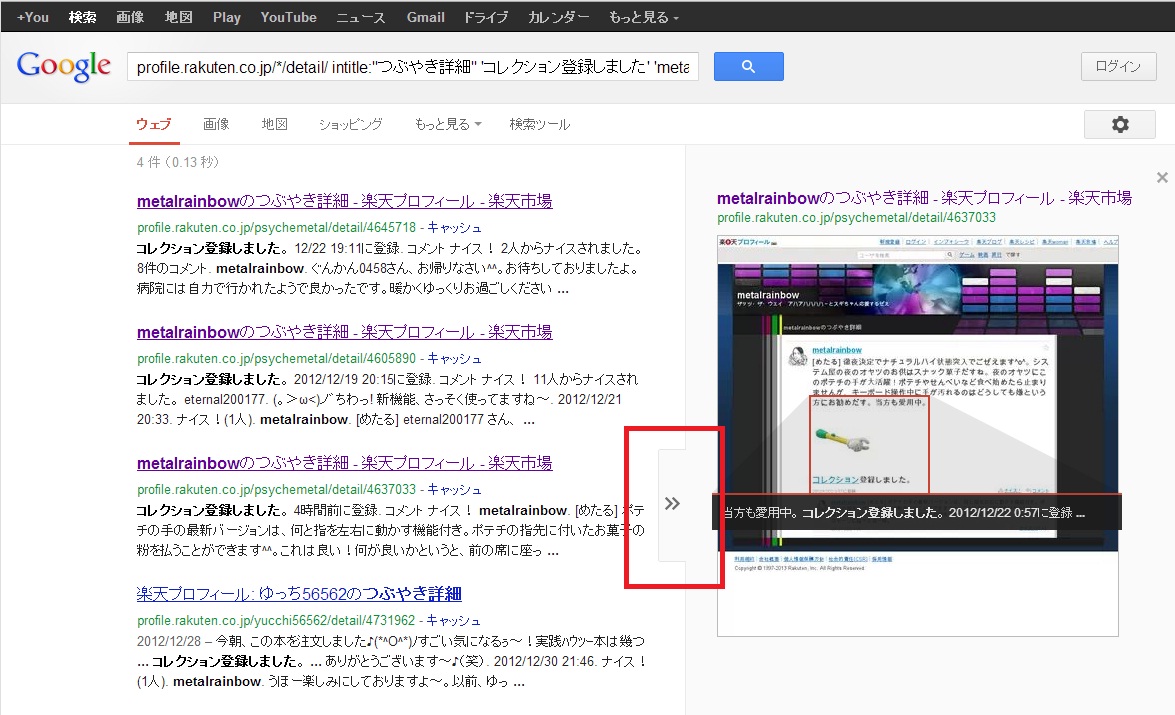The image size is (1175, 715).
Task: Expand もっと見る in the black top bar
Action: 644,17
